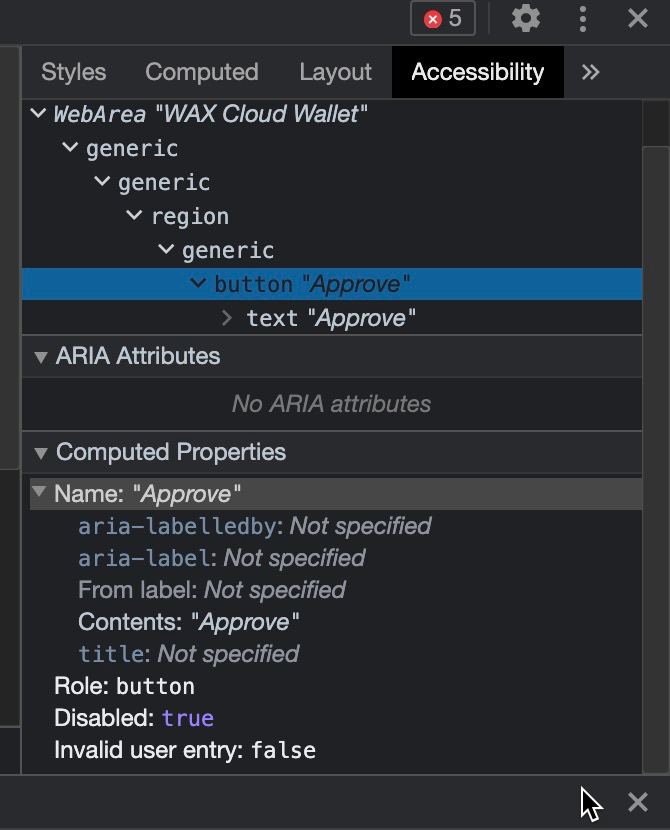The width and height of the screenshot is (670, 830).
Task: Click the aria-labelledby property row
Action: (x=254, y=526)
